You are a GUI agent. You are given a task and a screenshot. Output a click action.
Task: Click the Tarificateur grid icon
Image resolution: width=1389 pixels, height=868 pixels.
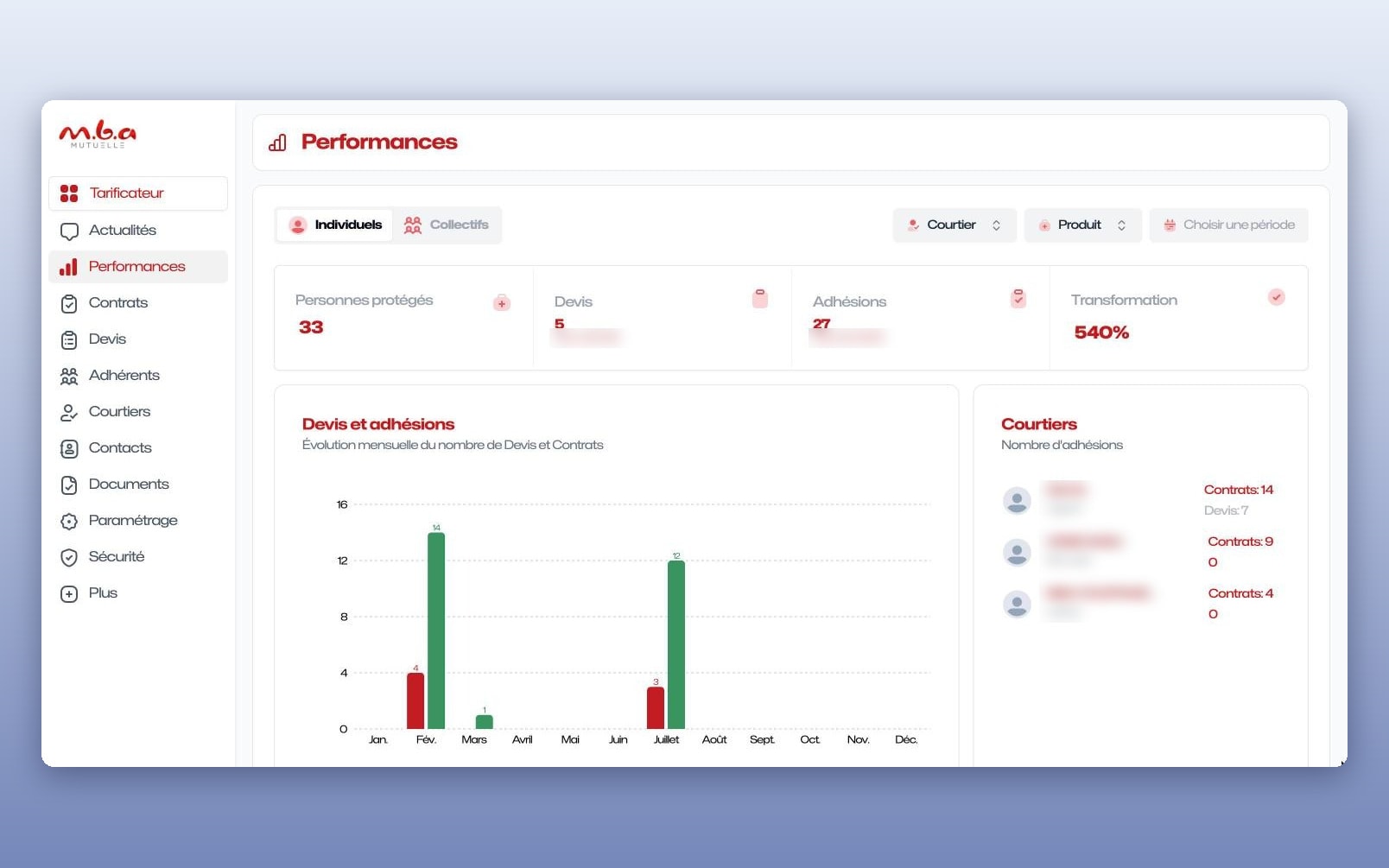click(x=69, y=193)
